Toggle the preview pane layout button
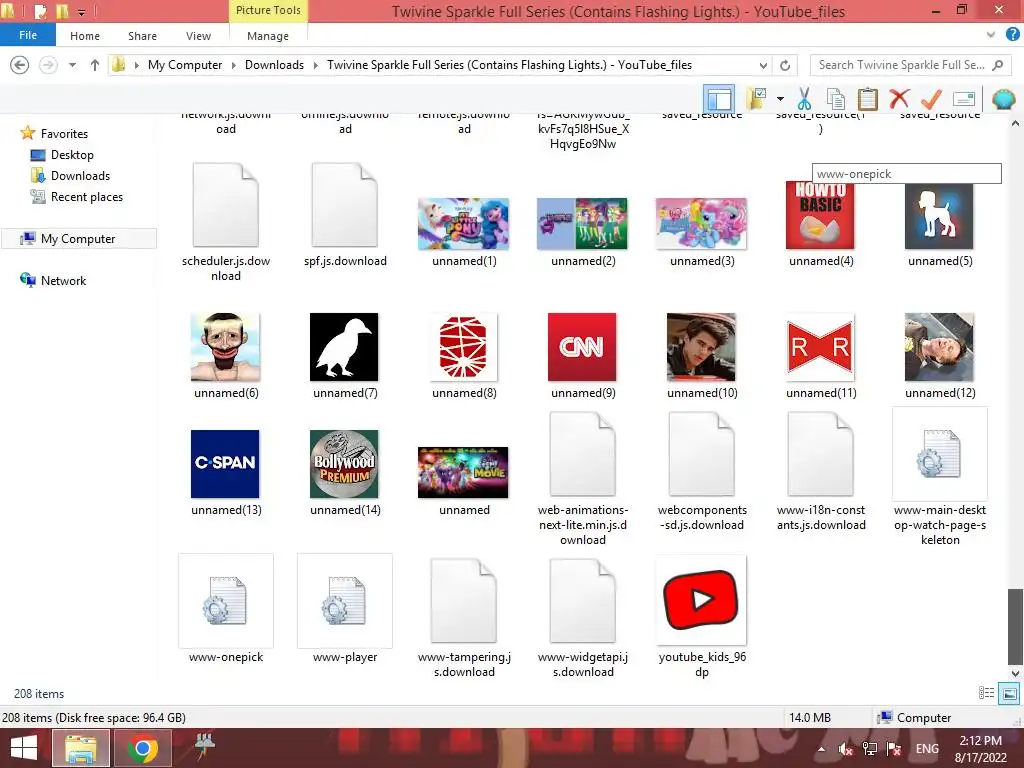Screen dimensions: 1024x768 pyautogui.click(x=719, y=99)
